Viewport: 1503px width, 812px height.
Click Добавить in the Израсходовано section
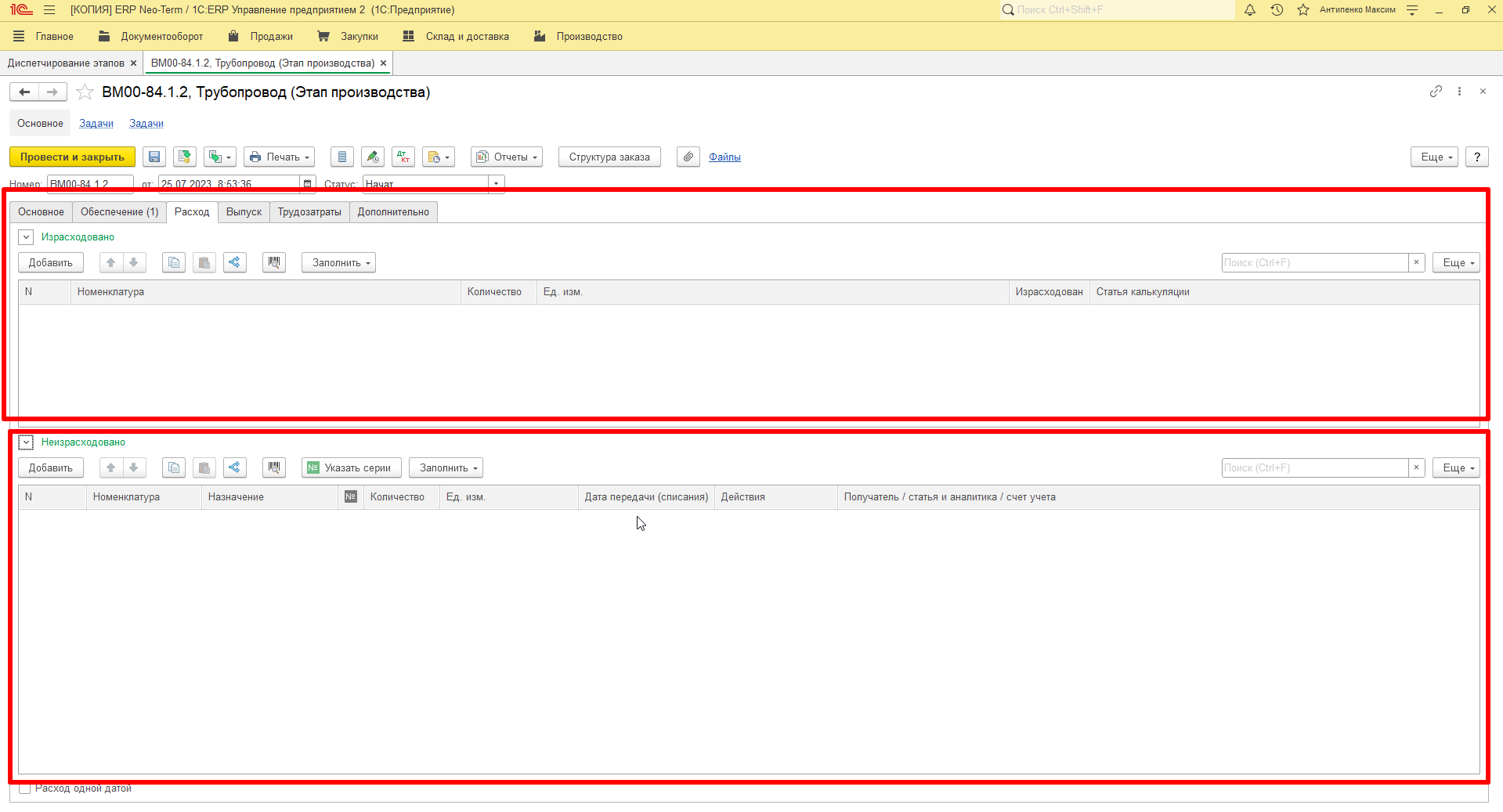[51, 263]
